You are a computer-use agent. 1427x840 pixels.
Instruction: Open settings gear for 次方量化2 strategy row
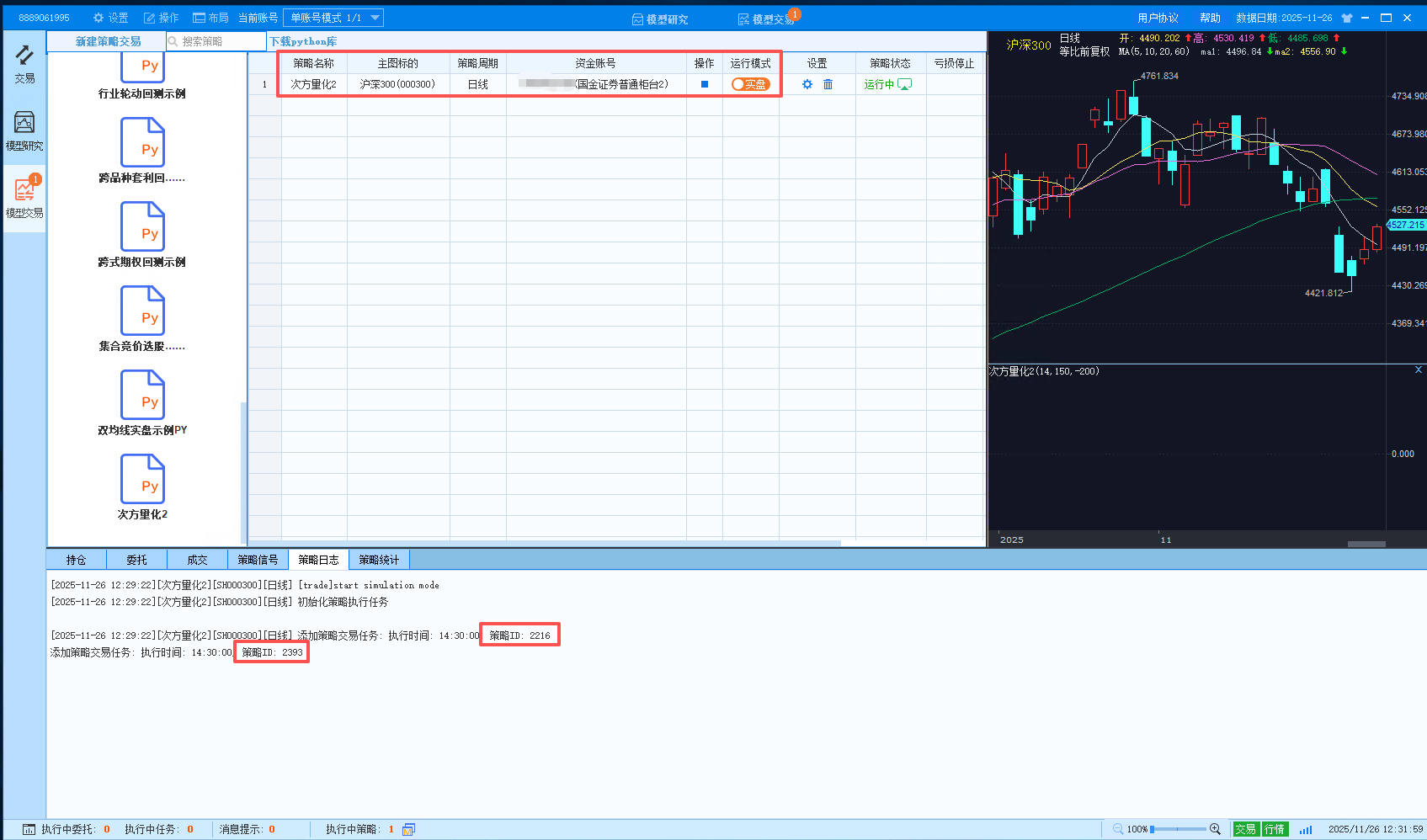tap(807, 84)
